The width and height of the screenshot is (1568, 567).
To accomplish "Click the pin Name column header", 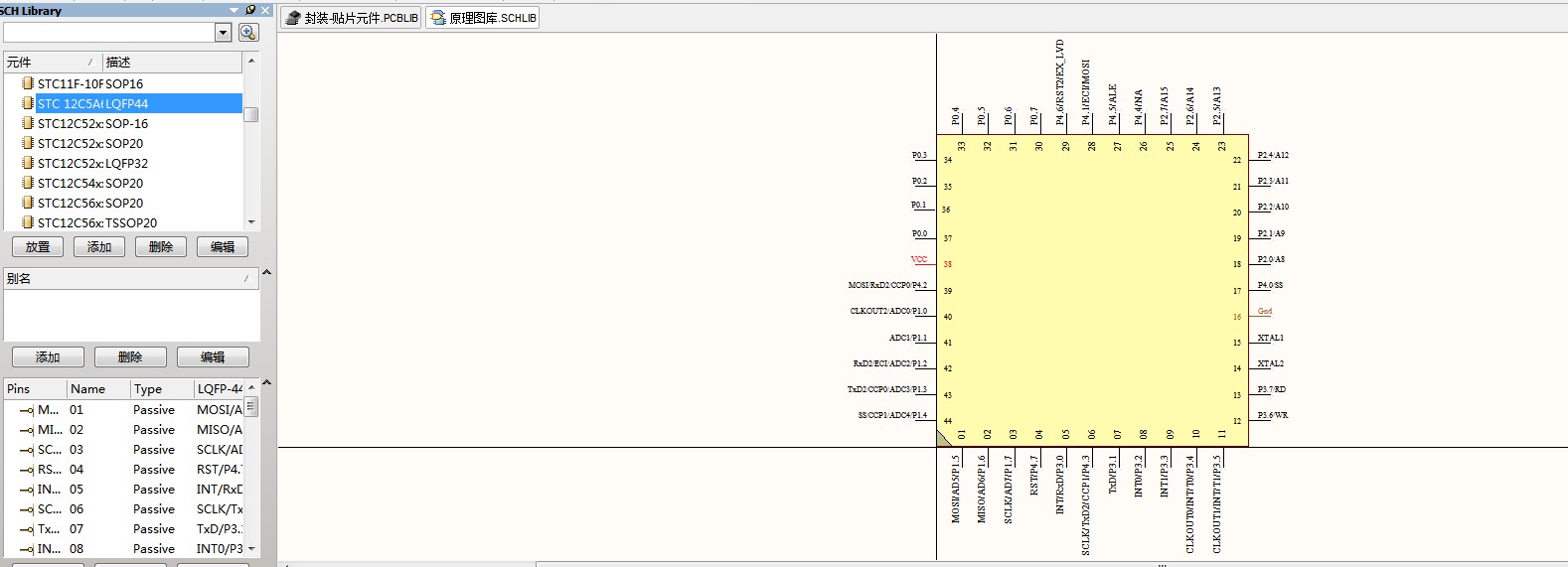I will 98,389.
